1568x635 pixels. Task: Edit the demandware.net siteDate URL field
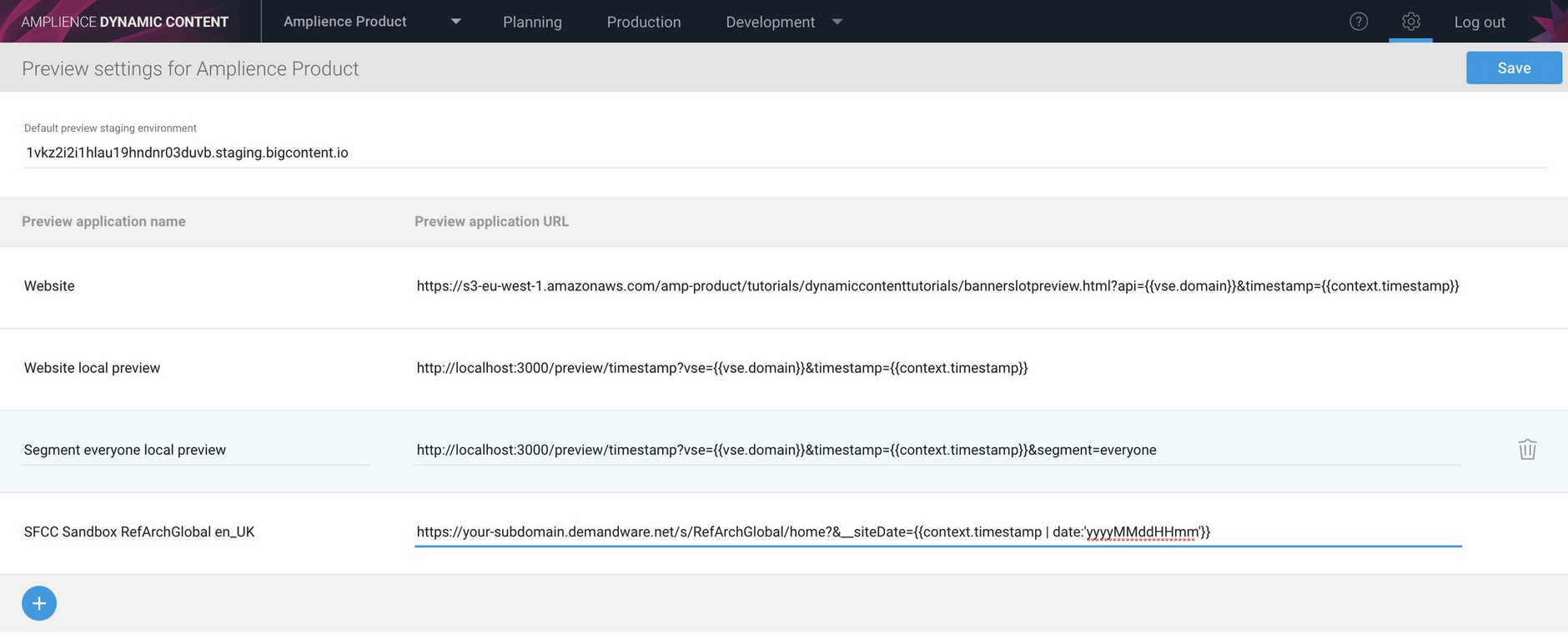pos(937,532)
